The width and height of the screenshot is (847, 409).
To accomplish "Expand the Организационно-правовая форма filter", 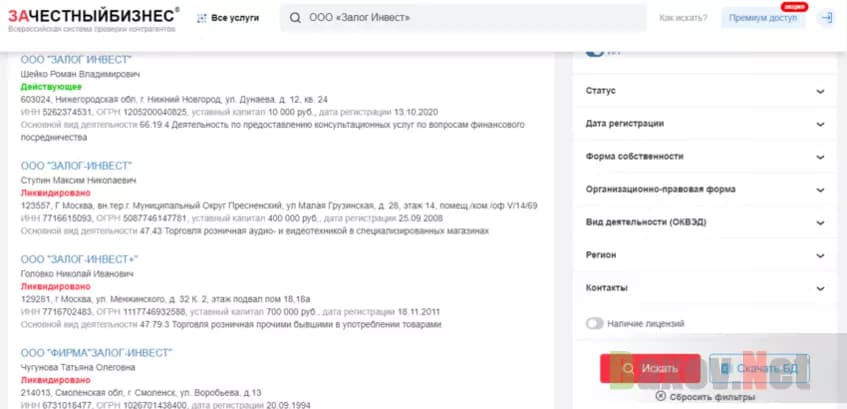I will [705, 190].
